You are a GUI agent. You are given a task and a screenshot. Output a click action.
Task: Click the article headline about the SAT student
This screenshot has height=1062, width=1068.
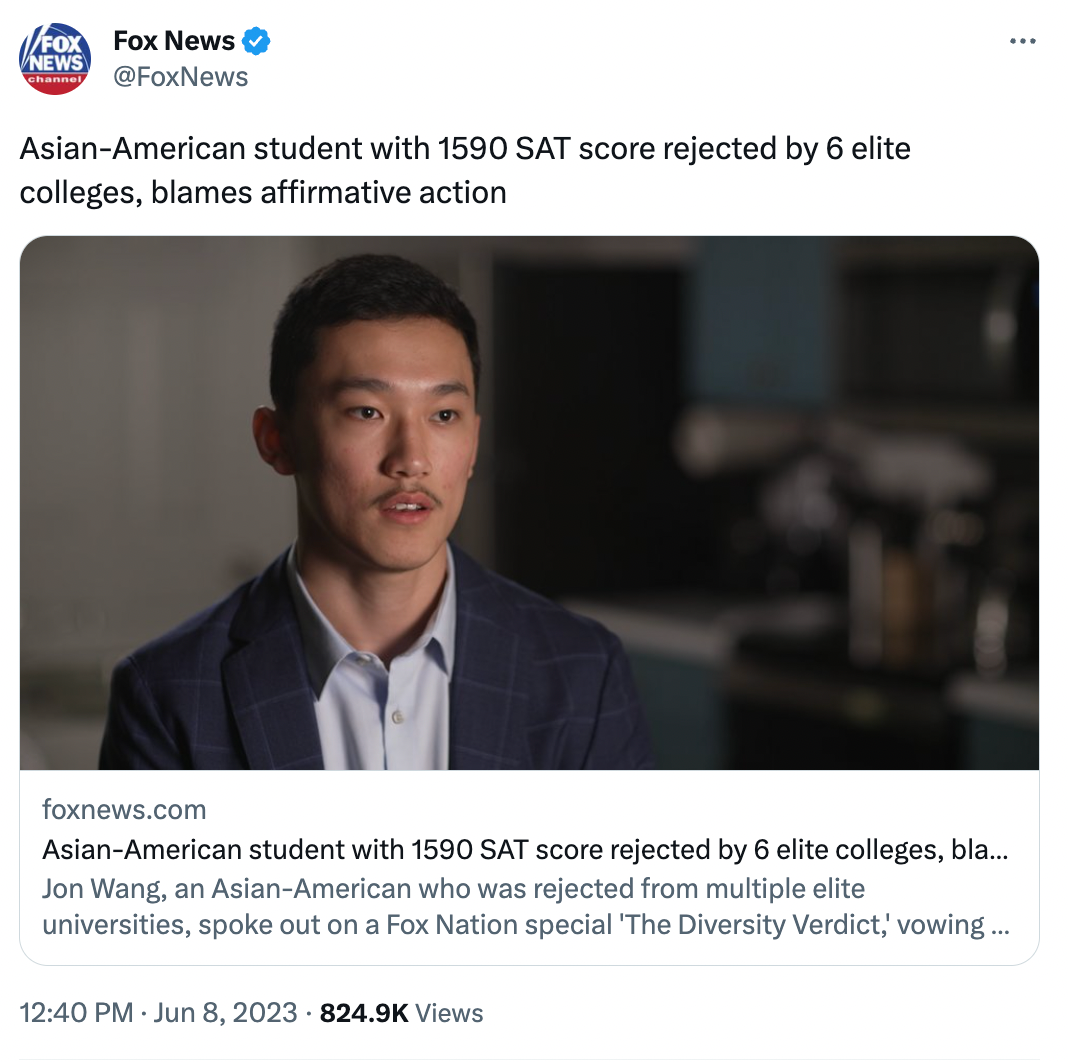525,849
